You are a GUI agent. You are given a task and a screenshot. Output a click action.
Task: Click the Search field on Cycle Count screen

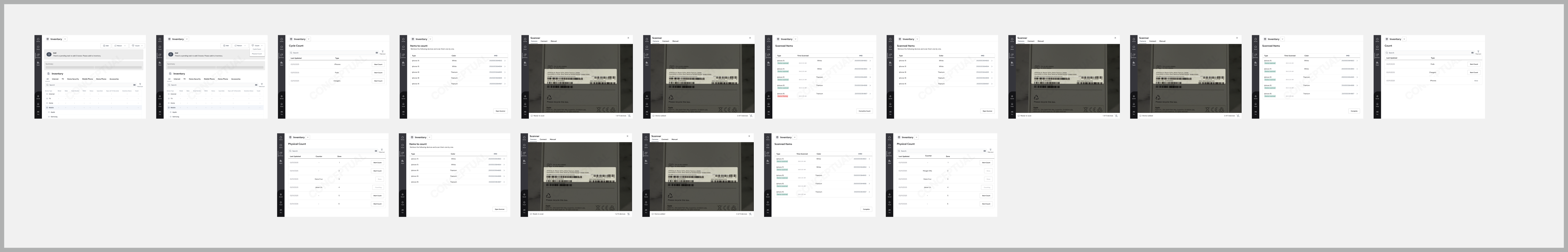point(334,53)
